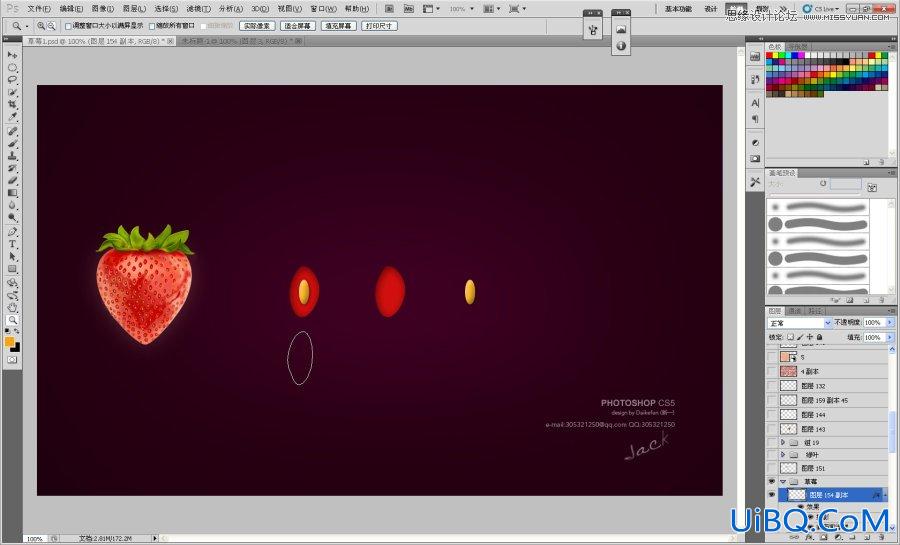The width and height of the screenshot is (900, 545).
Task: Enable zoom all windows checkbox
Action: [x=152, y=26]
